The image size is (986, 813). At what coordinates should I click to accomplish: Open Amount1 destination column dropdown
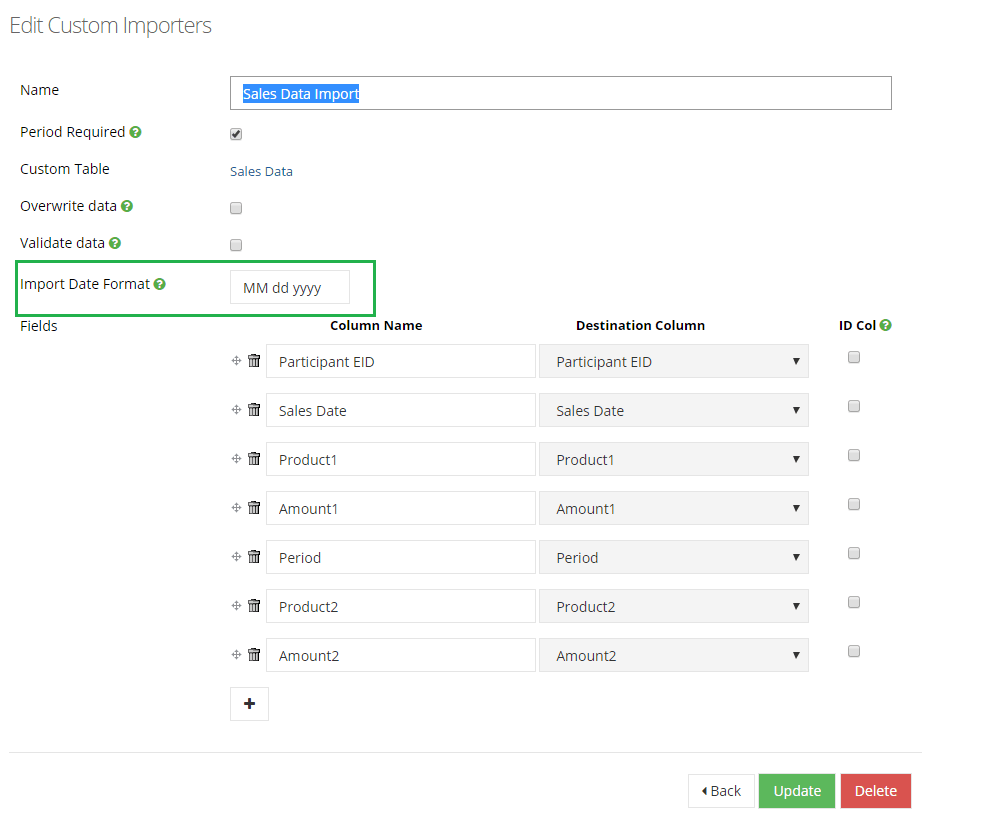click(673, 508)
